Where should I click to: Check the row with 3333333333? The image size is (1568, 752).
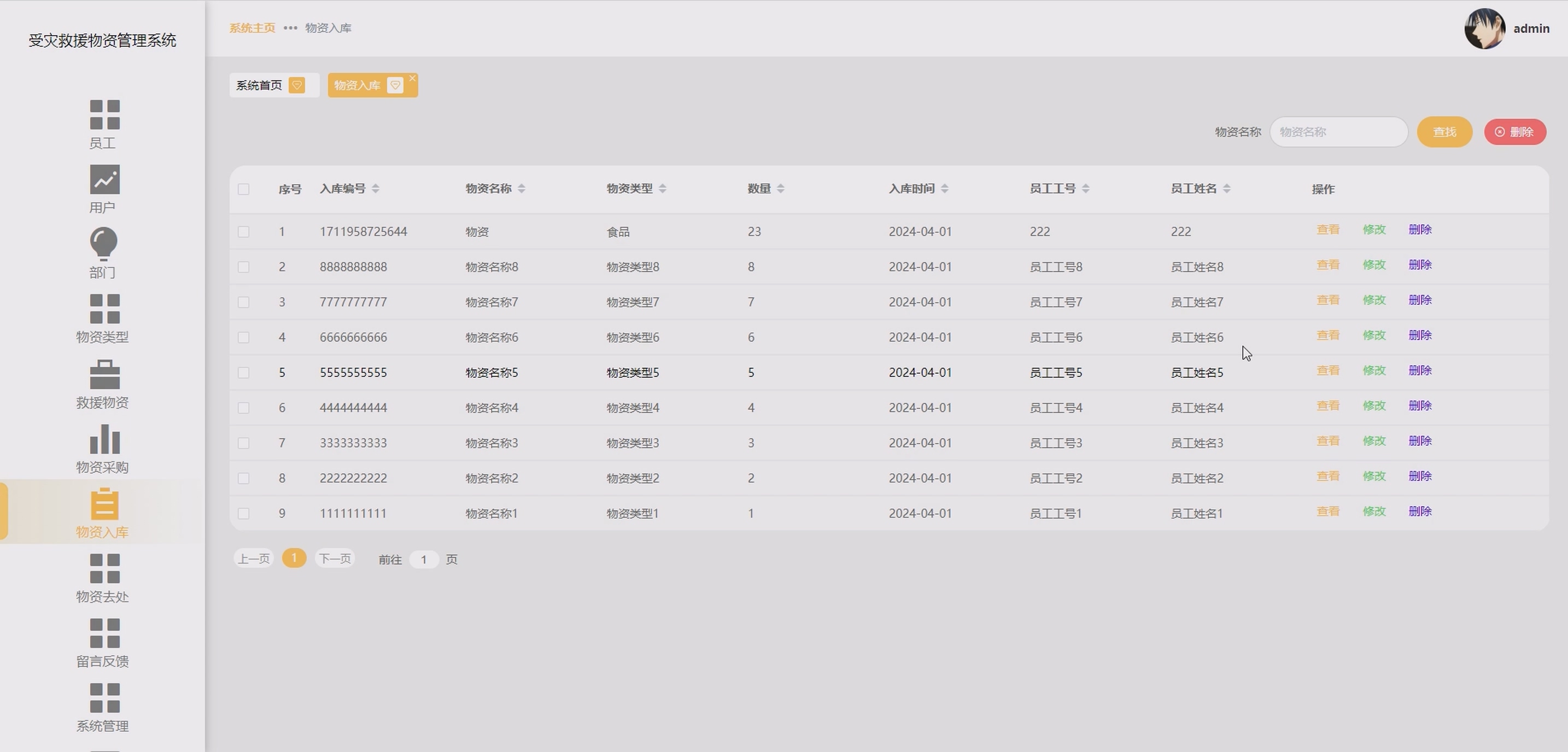point(243,444)
